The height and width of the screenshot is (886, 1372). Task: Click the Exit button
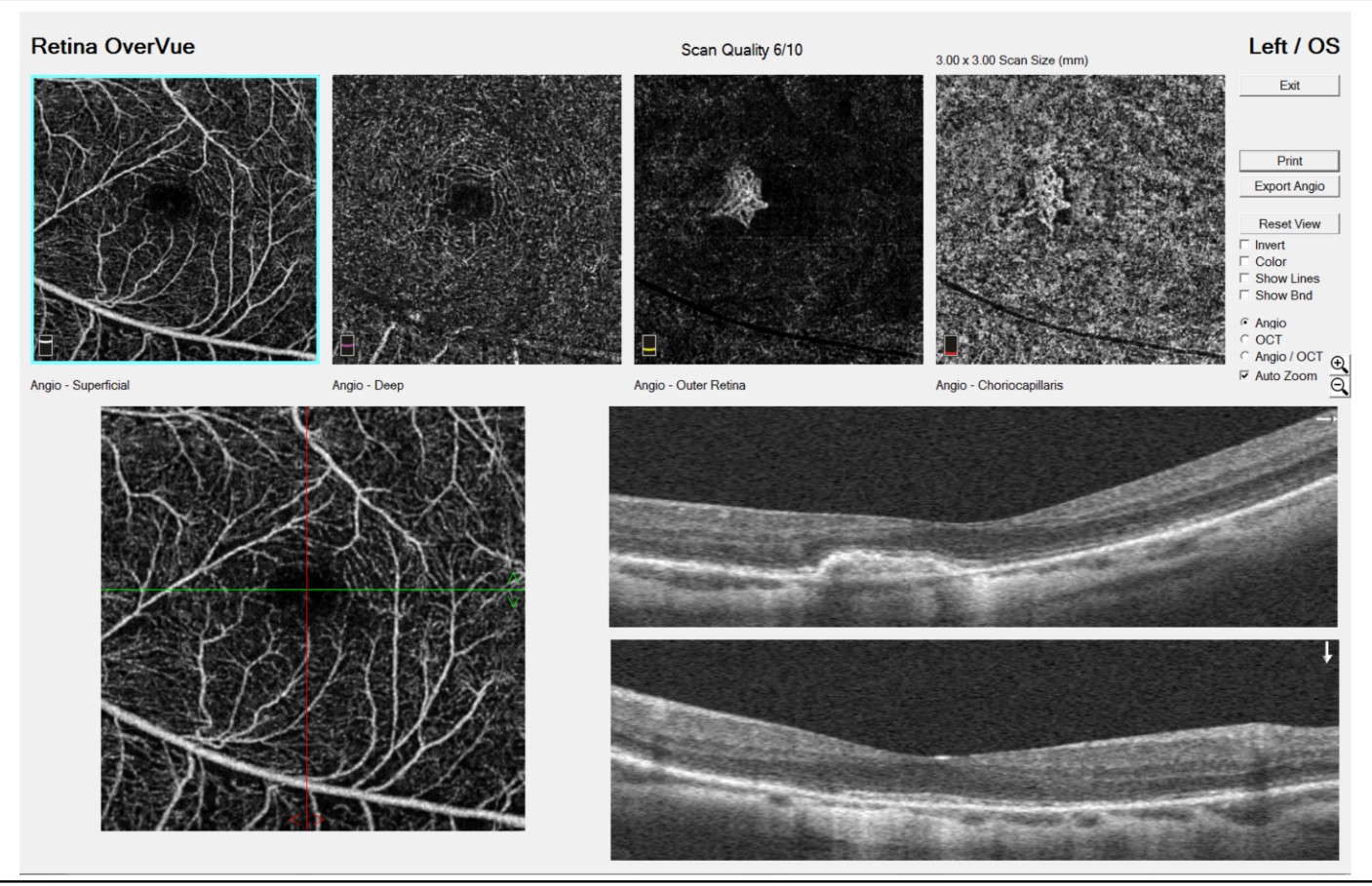1289,86
